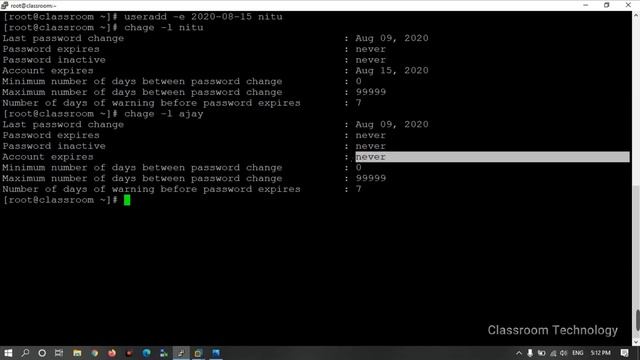The image size is (640, 360).
Task: Minimize the PuTTY window
Action: 586,5
